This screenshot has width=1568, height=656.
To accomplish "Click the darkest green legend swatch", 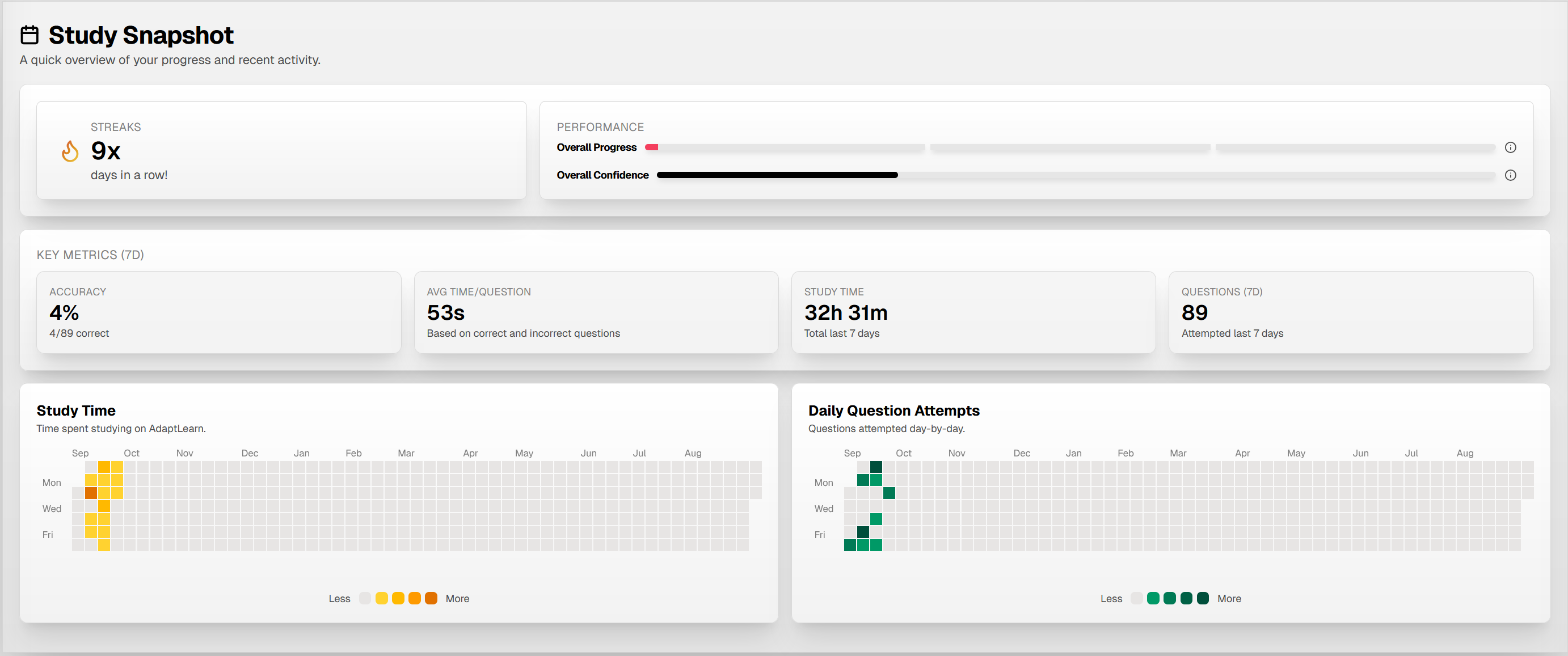I will pos(1203,598).
